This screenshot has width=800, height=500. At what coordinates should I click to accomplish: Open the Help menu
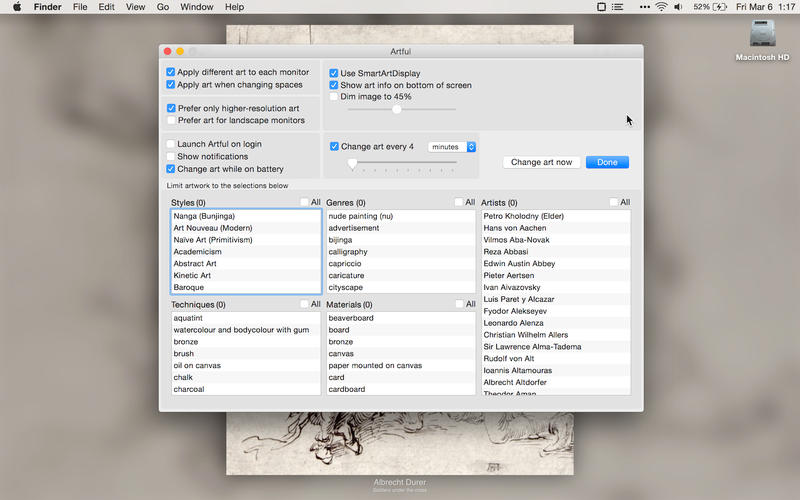[x=234, y=7]
